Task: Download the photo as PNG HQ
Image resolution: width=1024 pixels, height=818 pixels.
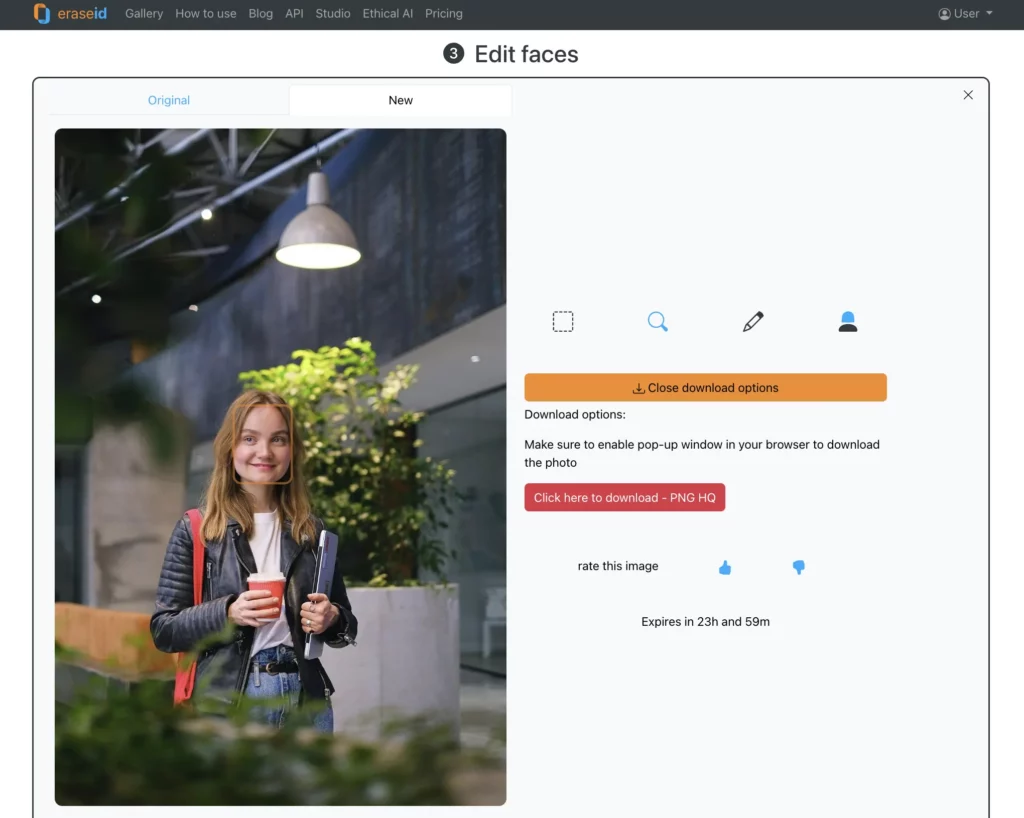Action: point(624,497)
